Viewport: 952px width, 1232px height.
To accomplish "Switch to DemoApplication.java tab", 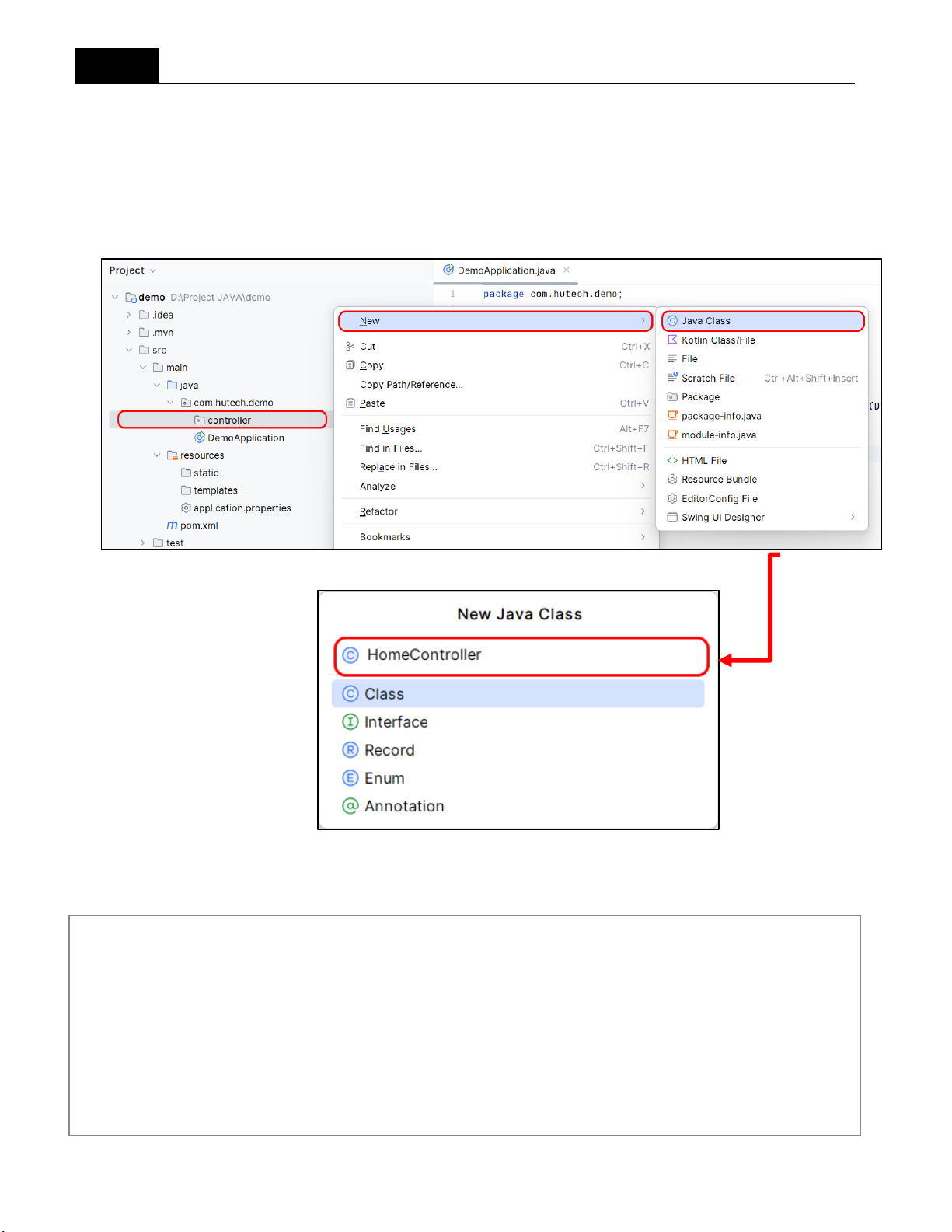I will coord(506,270).
